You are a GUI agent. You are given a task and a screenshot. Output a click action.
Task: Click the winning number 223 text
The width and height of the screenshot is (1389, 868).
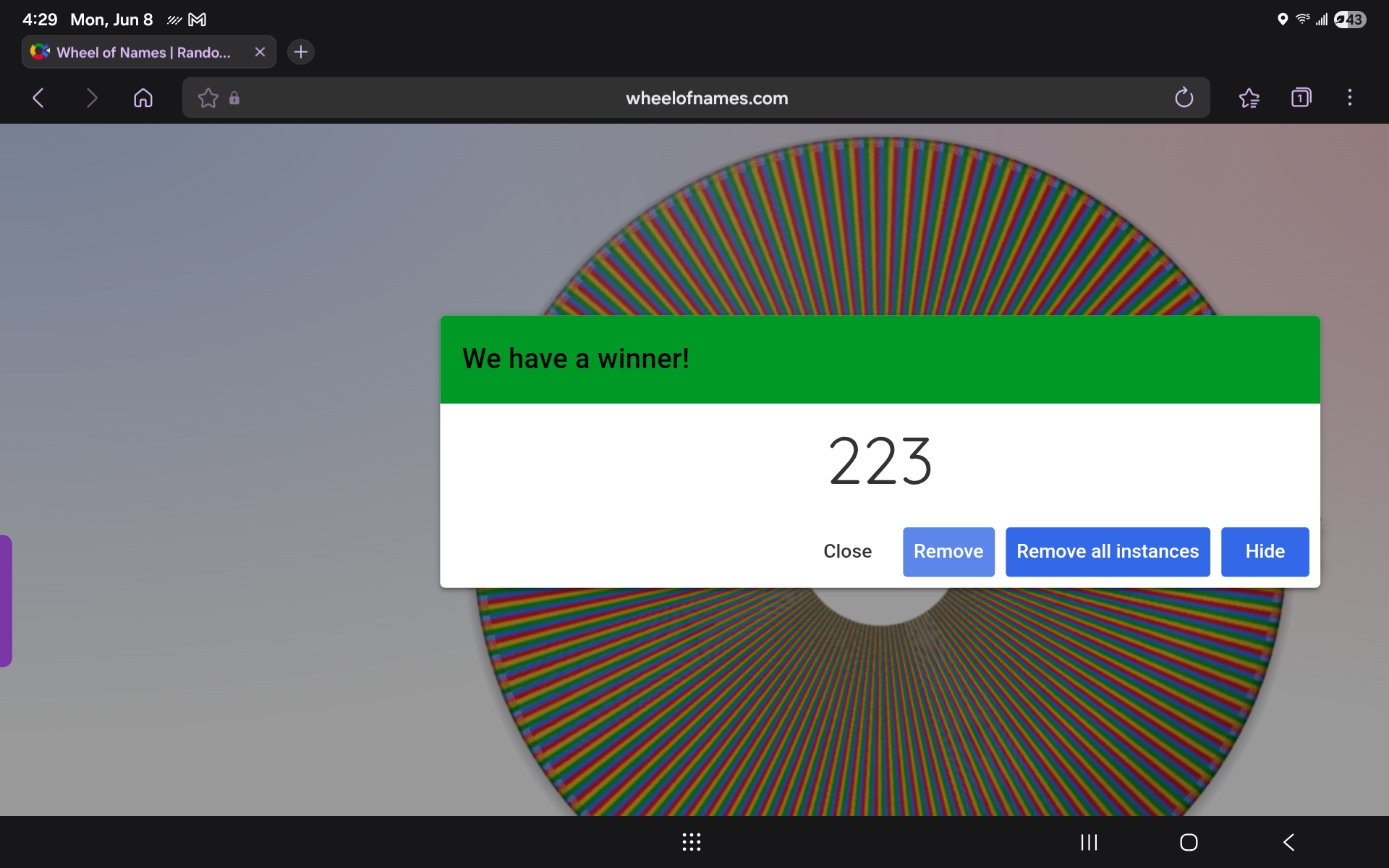click(880, 461)
